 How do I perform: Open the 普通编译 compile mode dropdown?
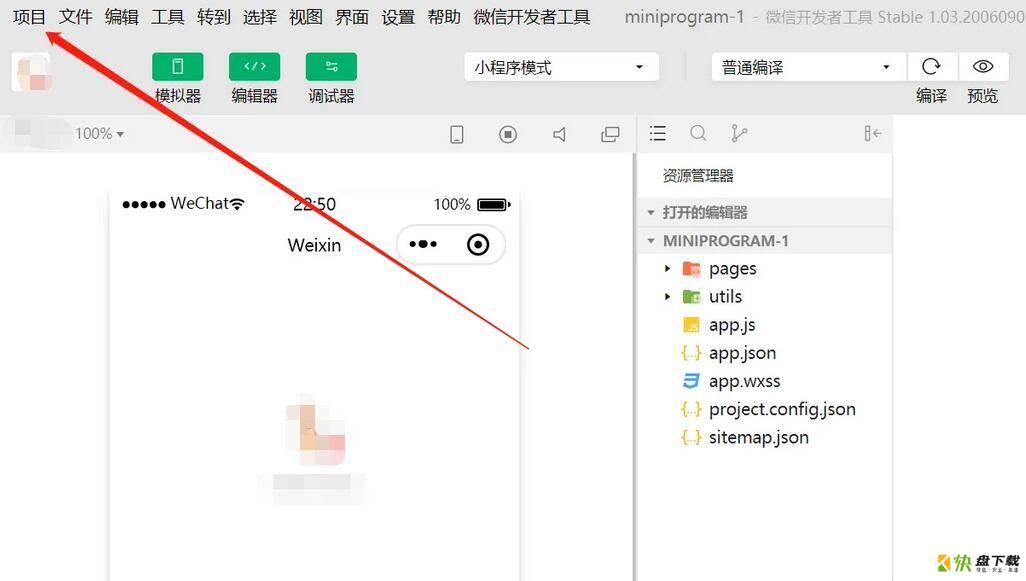click(809, 67)
